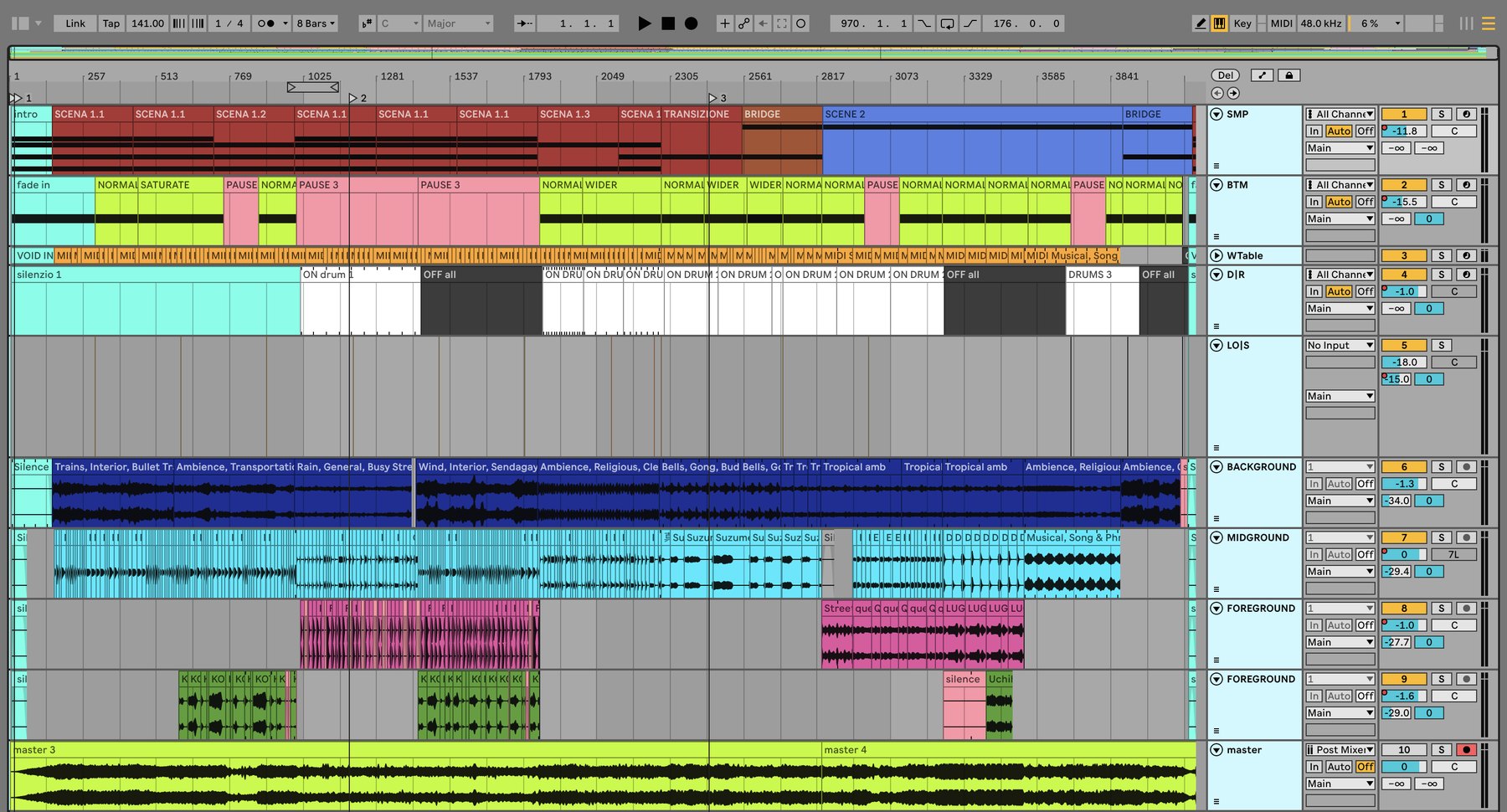The height and width of the screenshot is (812, 1507).
Task: Set BTM monitor to Off
Action: [x=1365, y=202]
